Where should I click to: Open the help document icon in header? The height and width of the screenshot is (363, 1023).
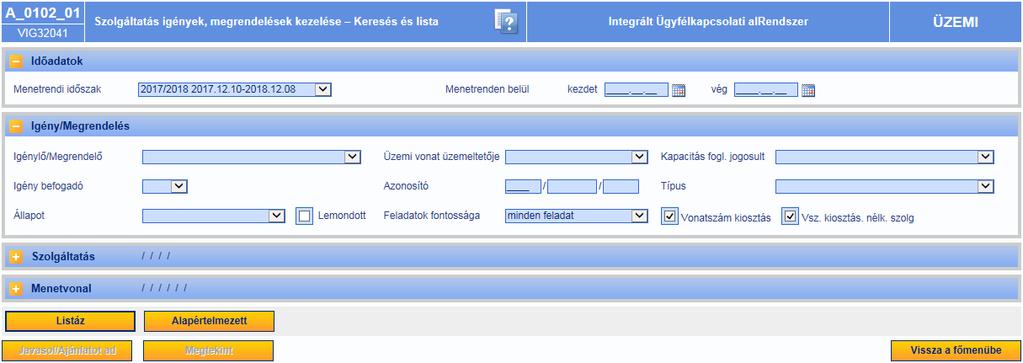[506, 22]
